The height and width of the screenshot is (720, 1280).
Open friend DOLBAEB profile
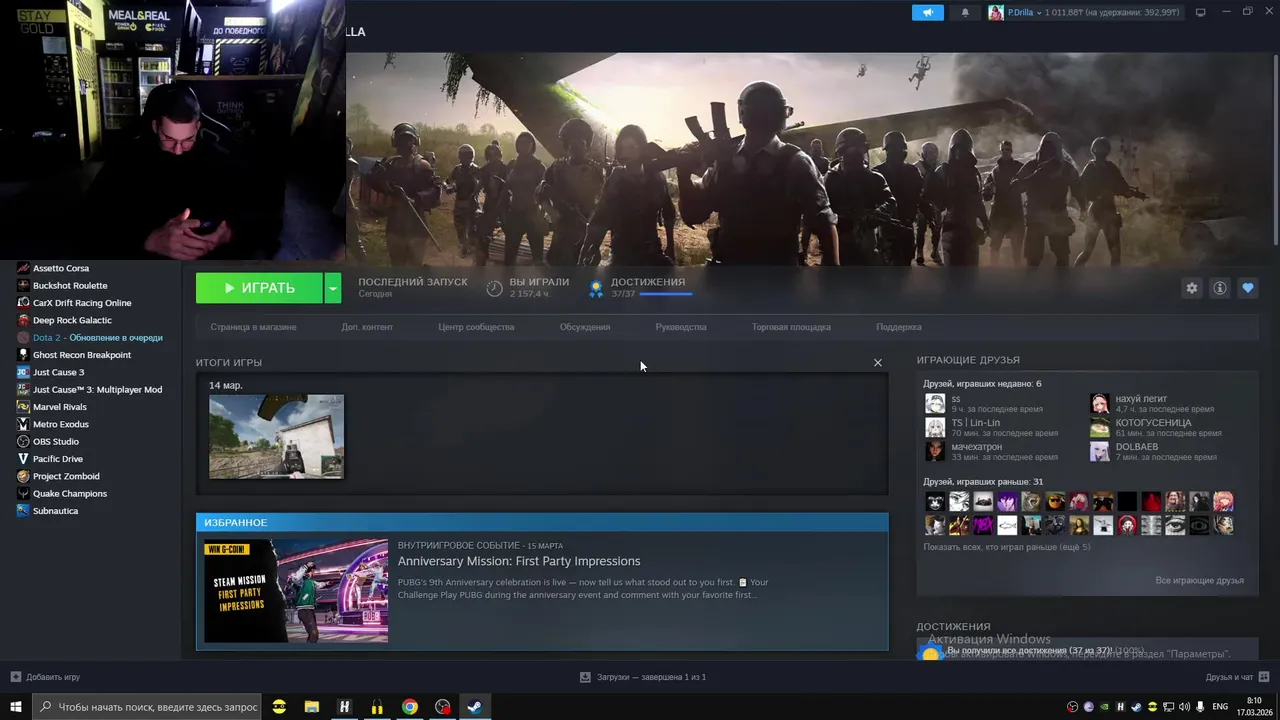[x=1136, y=447]
